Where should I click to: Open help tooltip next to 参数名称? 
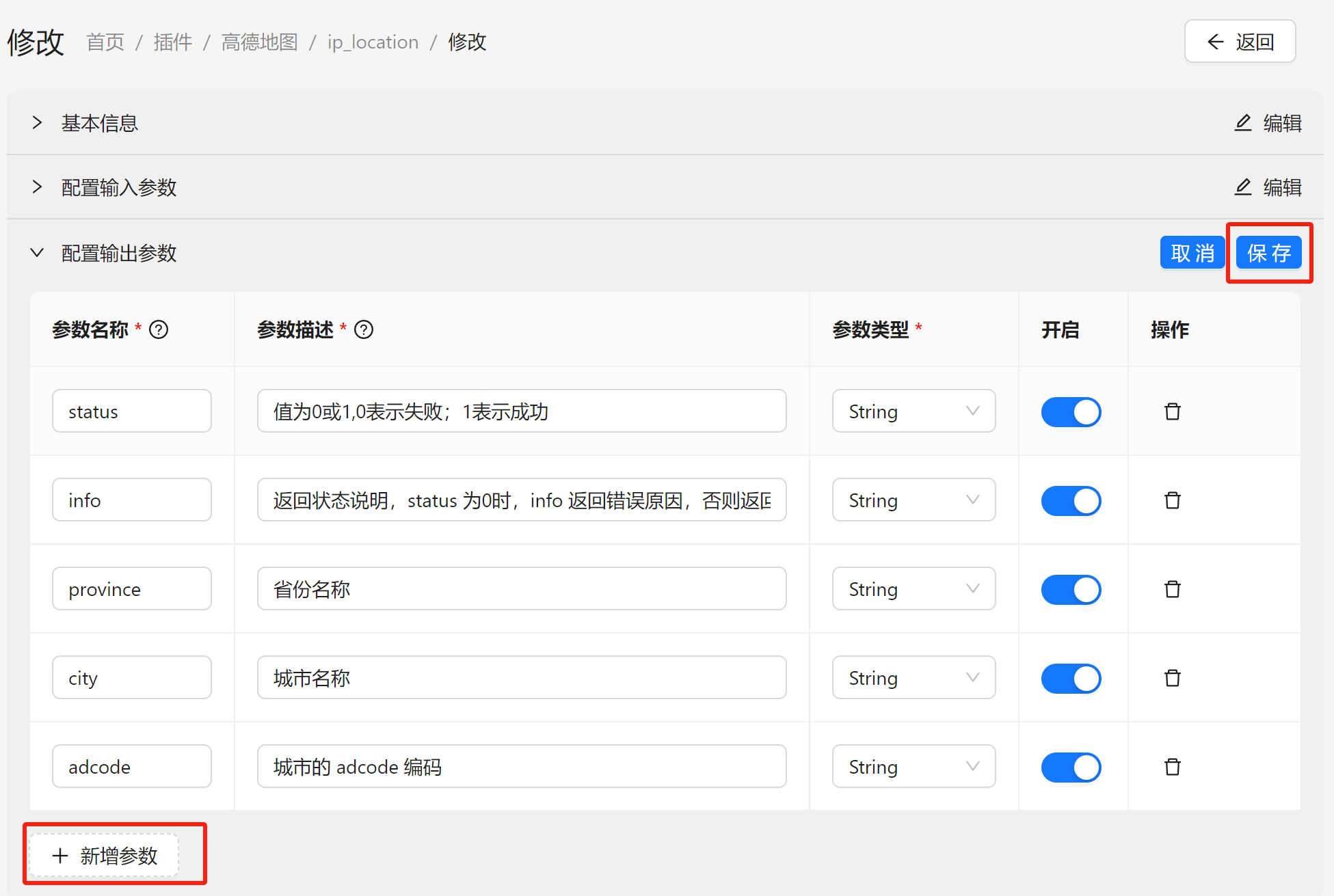159,330
